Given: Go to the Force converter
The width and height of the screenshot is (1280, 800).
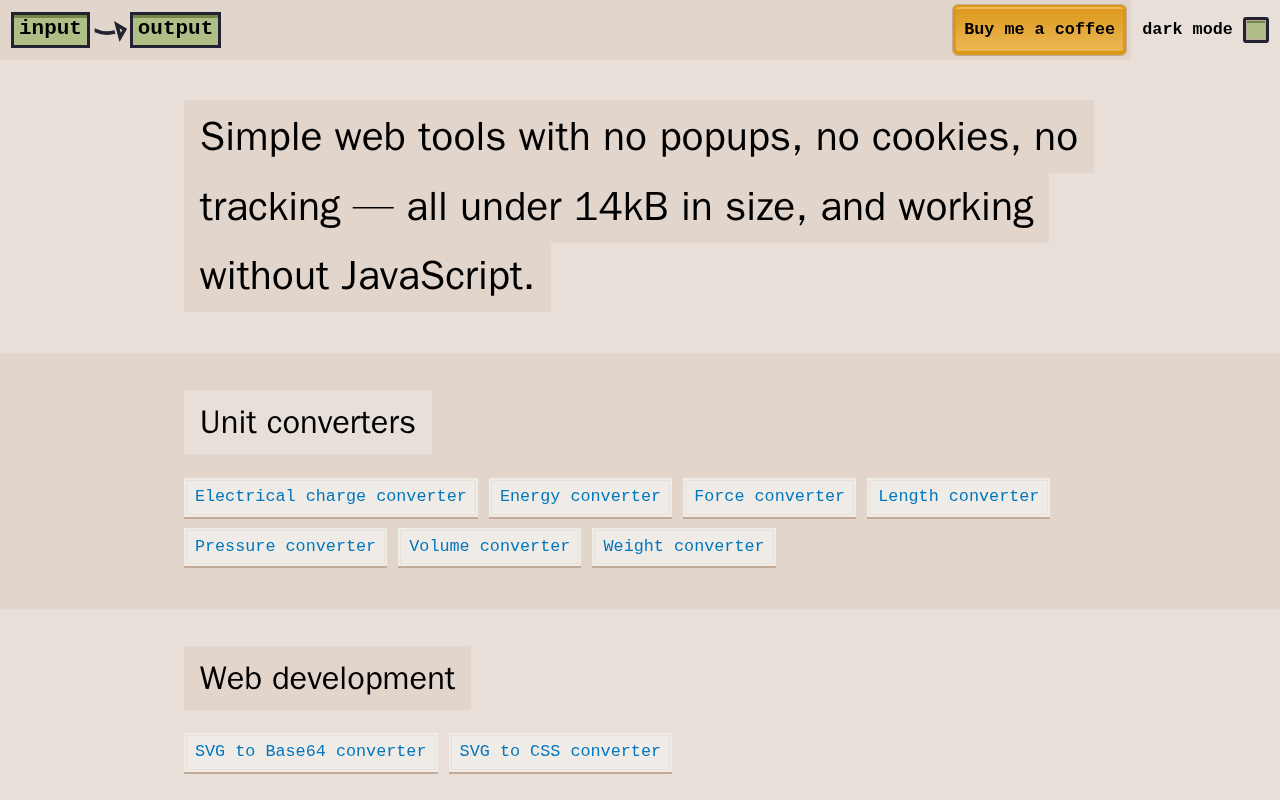Looking at the screenshot, I should (x=769, y=497).
